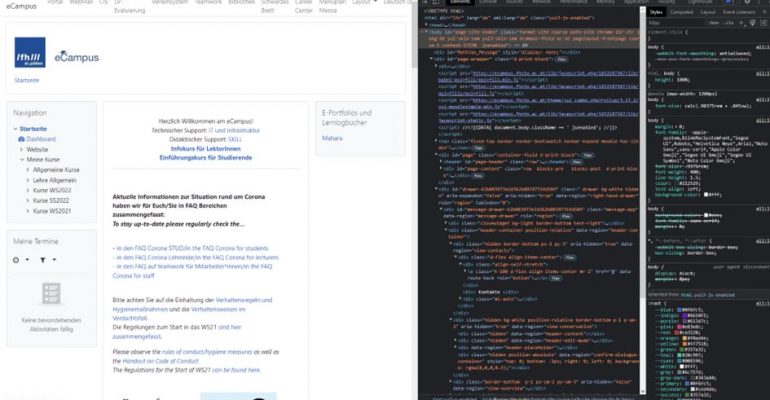Open Einführungskurs für Studierende link
770x400 pixels.
click(206, 158)
